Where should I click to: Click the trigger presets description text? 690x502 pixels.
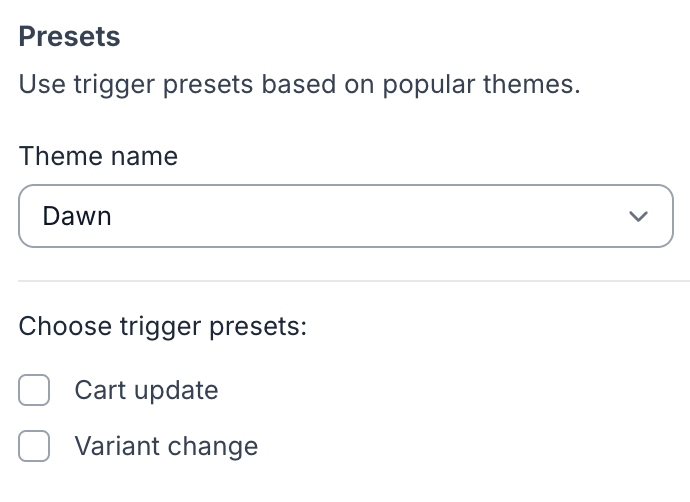(x=299, y=85)
